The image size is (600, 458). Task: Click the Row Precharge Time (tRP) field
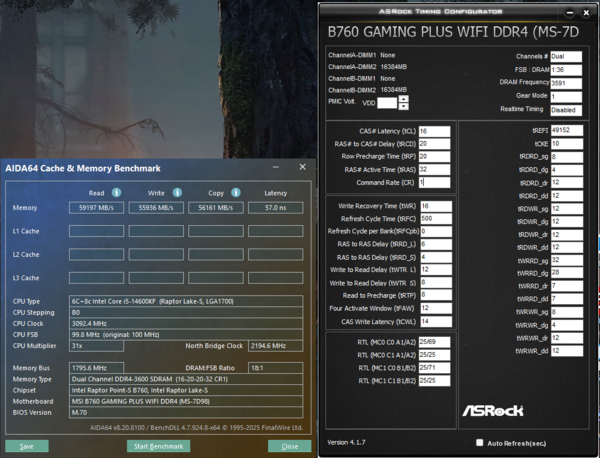coord(434,156)
